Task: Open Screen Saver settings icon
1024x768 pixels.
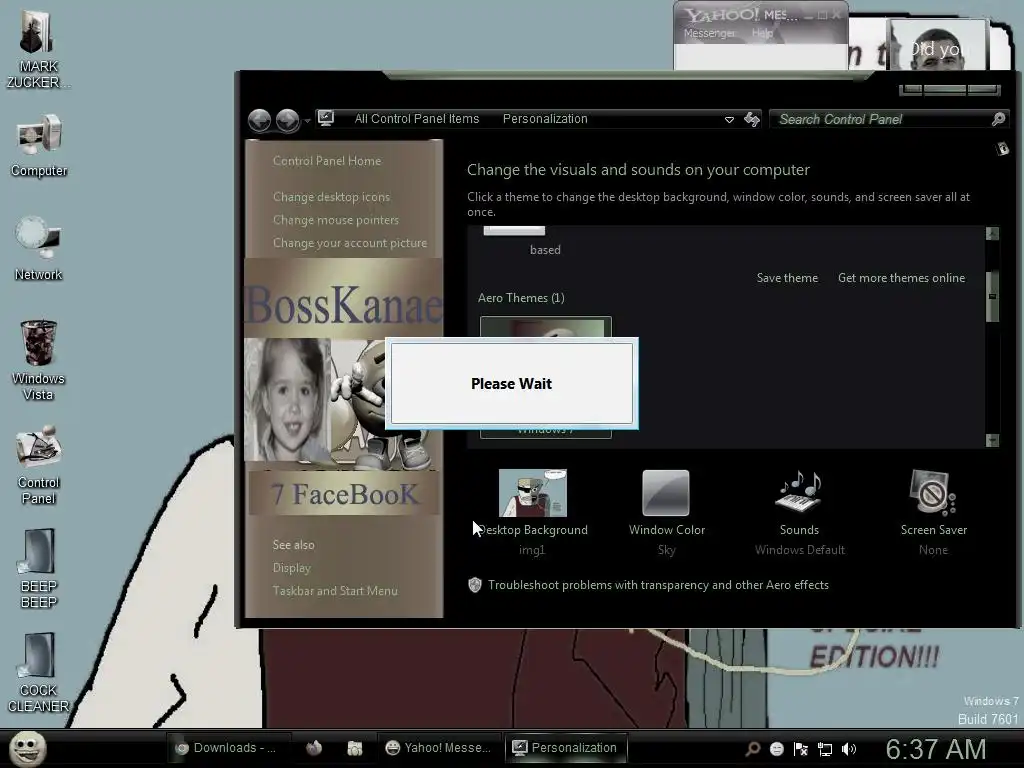Action: 933,492
